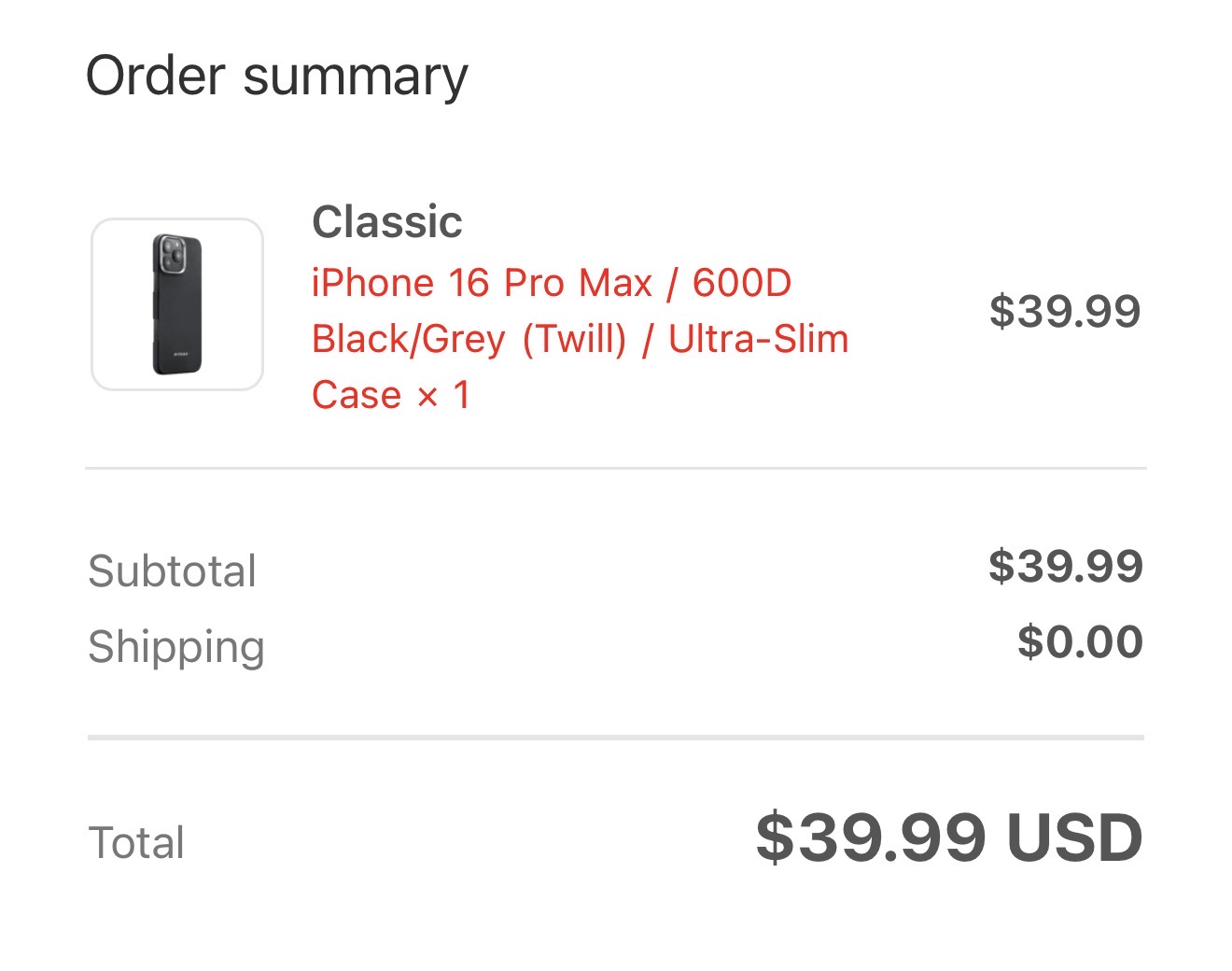Select the Subtotal label
Image resolution: width=1232 pixels, height=971 pixels.
[173, 571]
